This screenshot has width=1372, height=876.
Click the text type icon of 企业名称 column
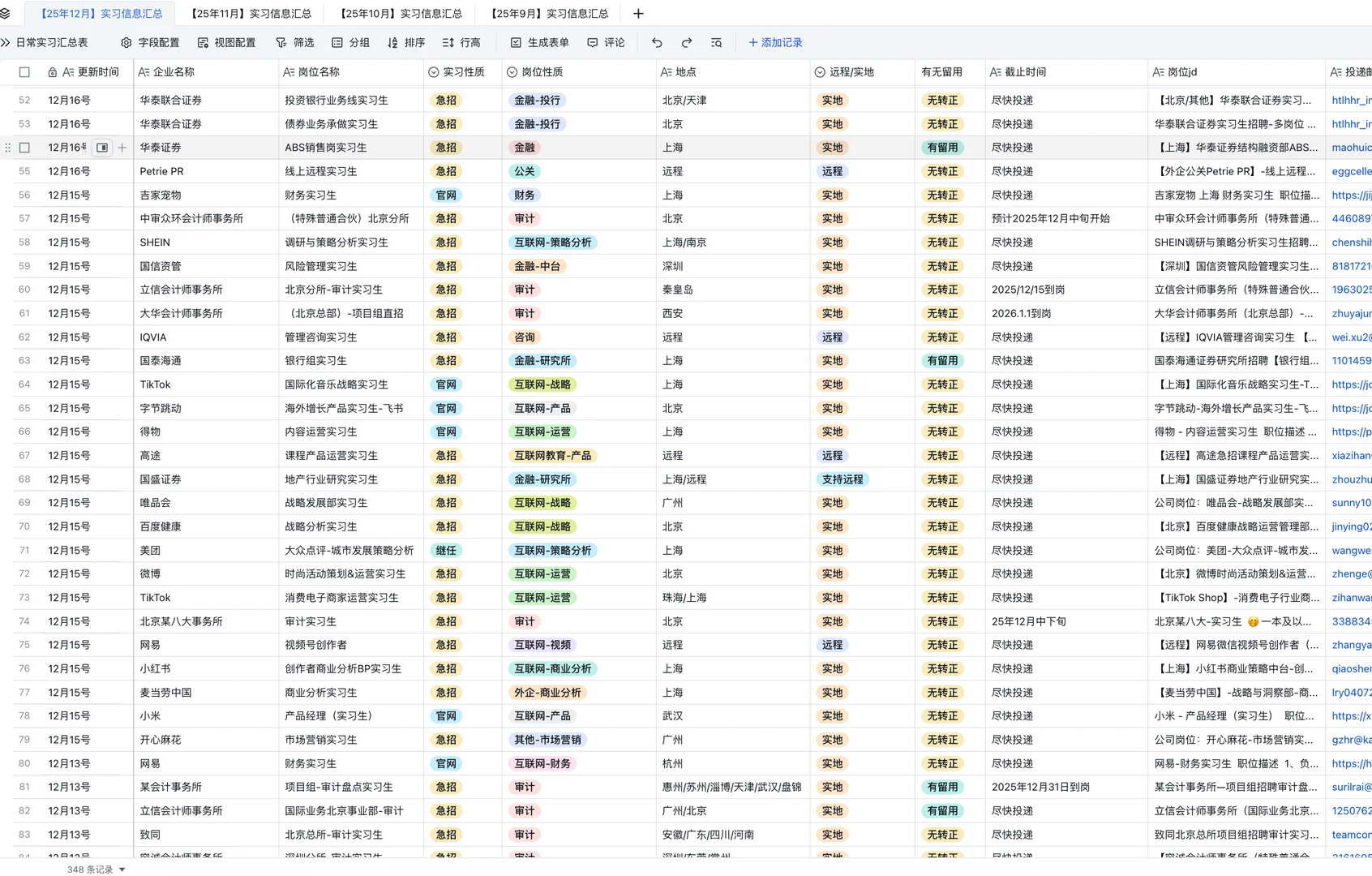[144, 72]
